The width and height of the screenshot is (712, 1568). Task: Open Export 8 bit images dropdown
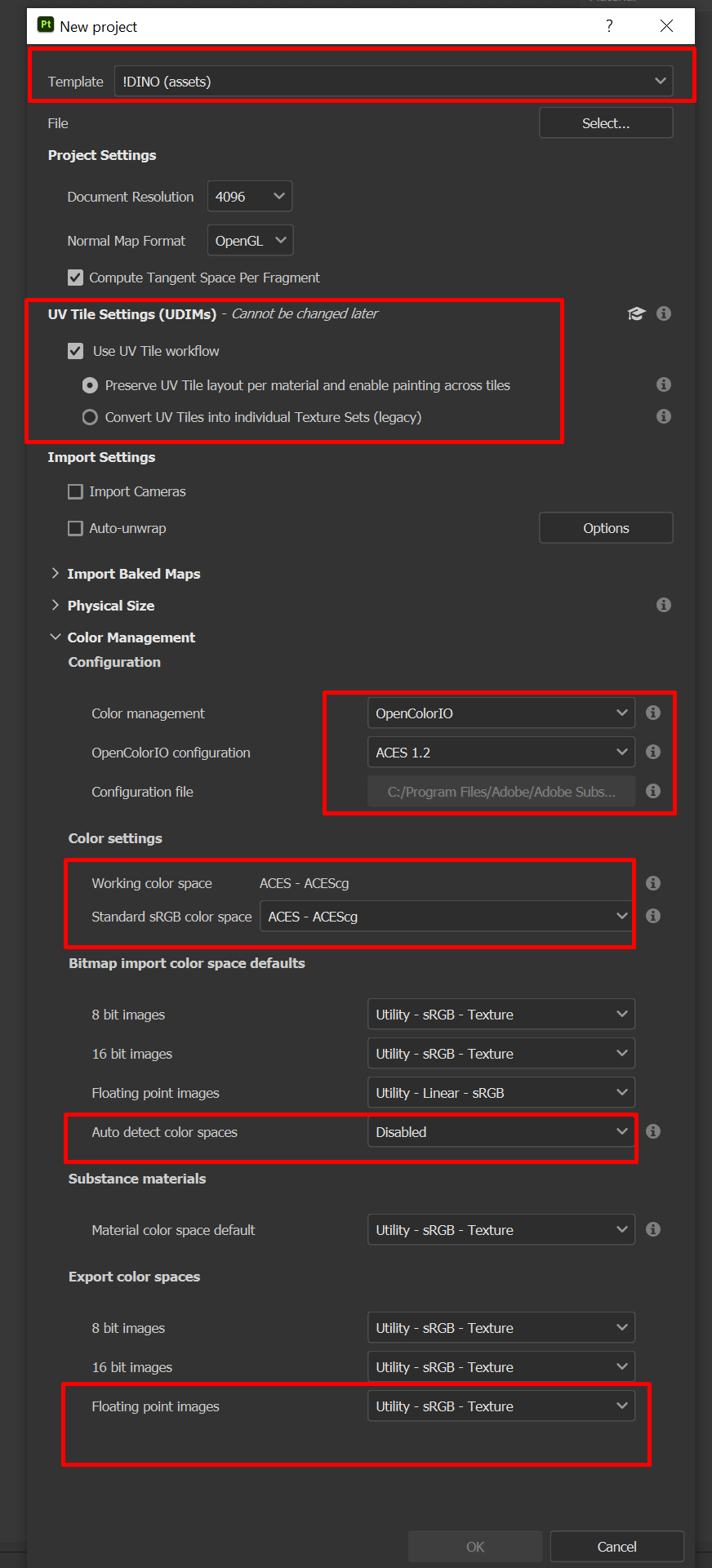pos(501,1328)
